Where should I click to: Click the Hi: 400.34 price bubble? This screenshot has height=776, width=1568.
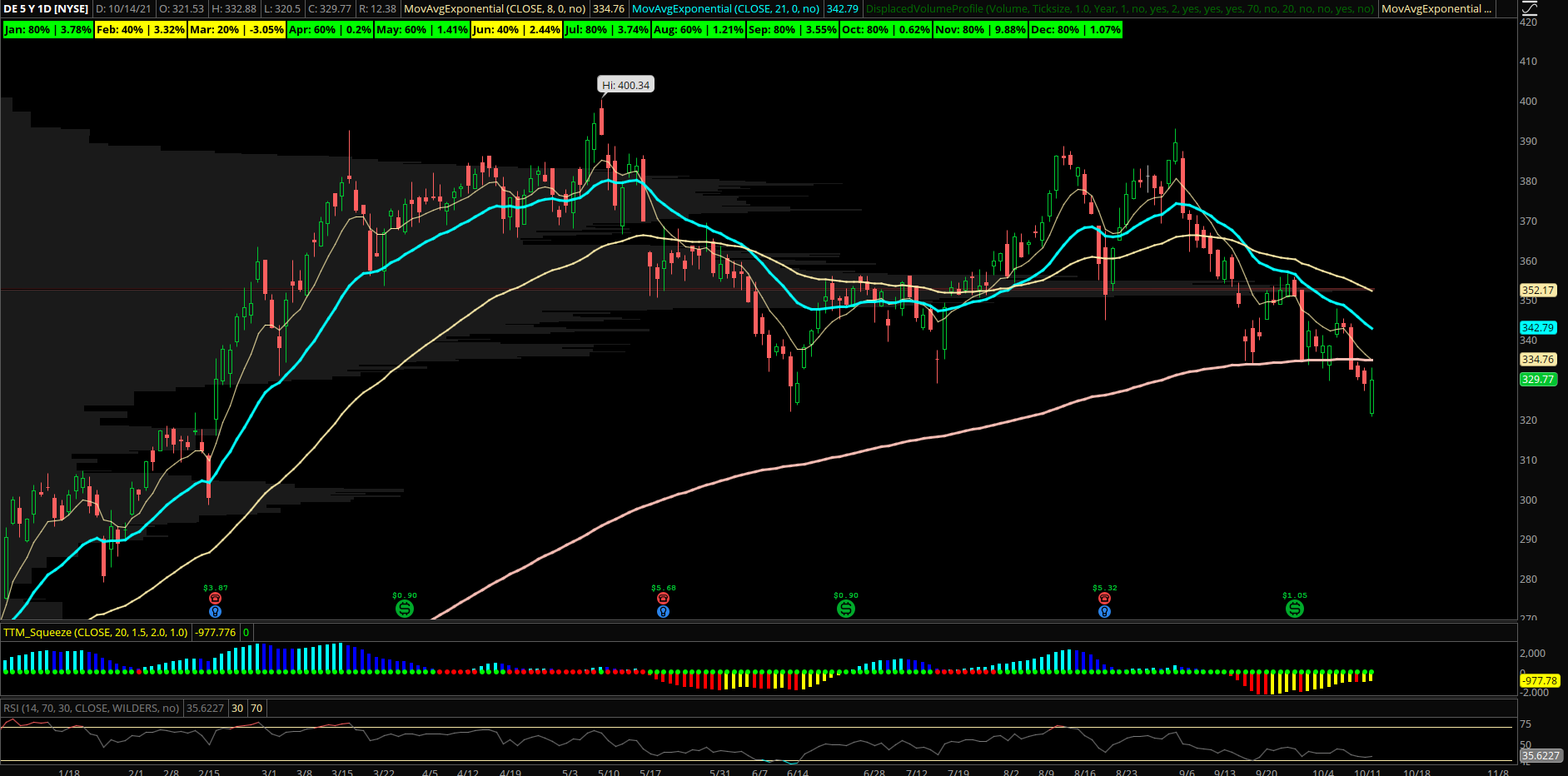coord(626,85)
